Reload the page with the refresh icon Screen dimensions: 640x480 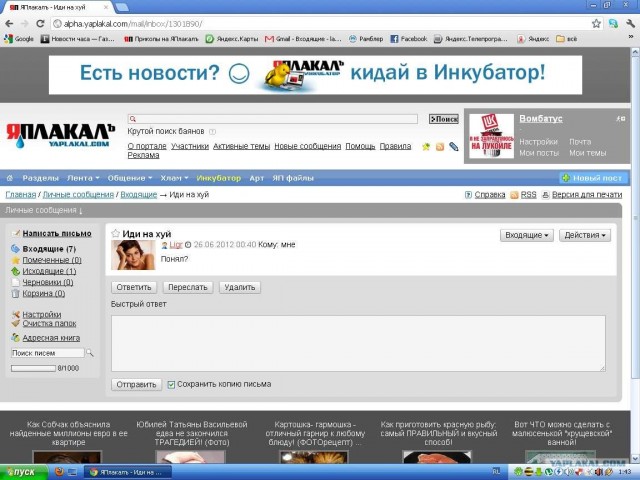(40, 24)
